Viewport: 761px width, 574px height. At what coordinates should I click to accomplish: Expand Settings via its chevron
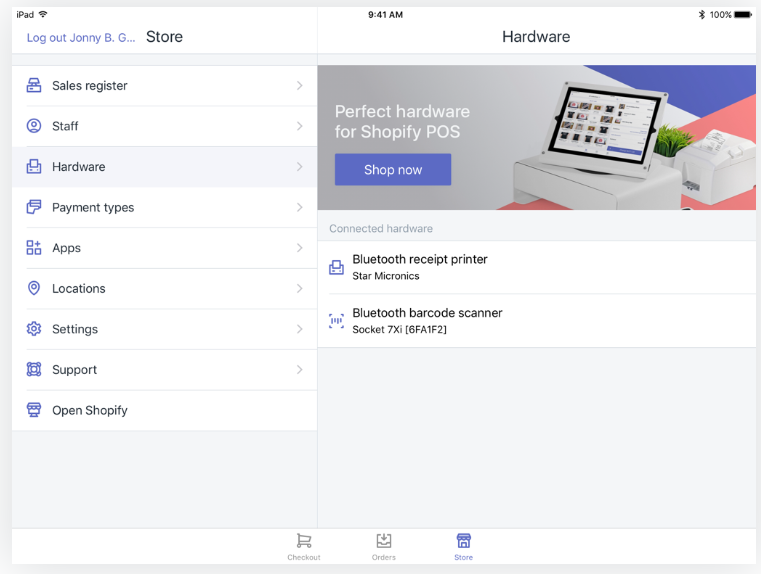299,329
